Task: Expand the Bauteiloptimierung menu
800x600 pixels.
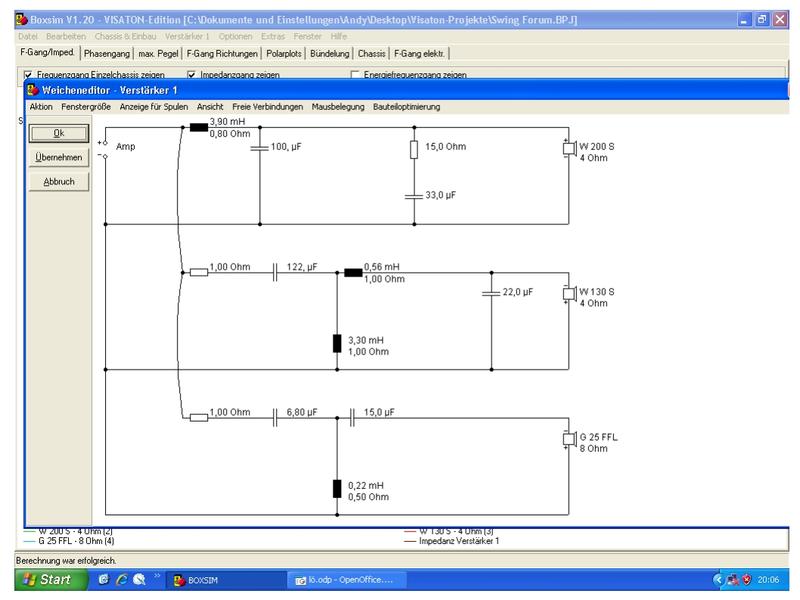Action: click(406, 107)
